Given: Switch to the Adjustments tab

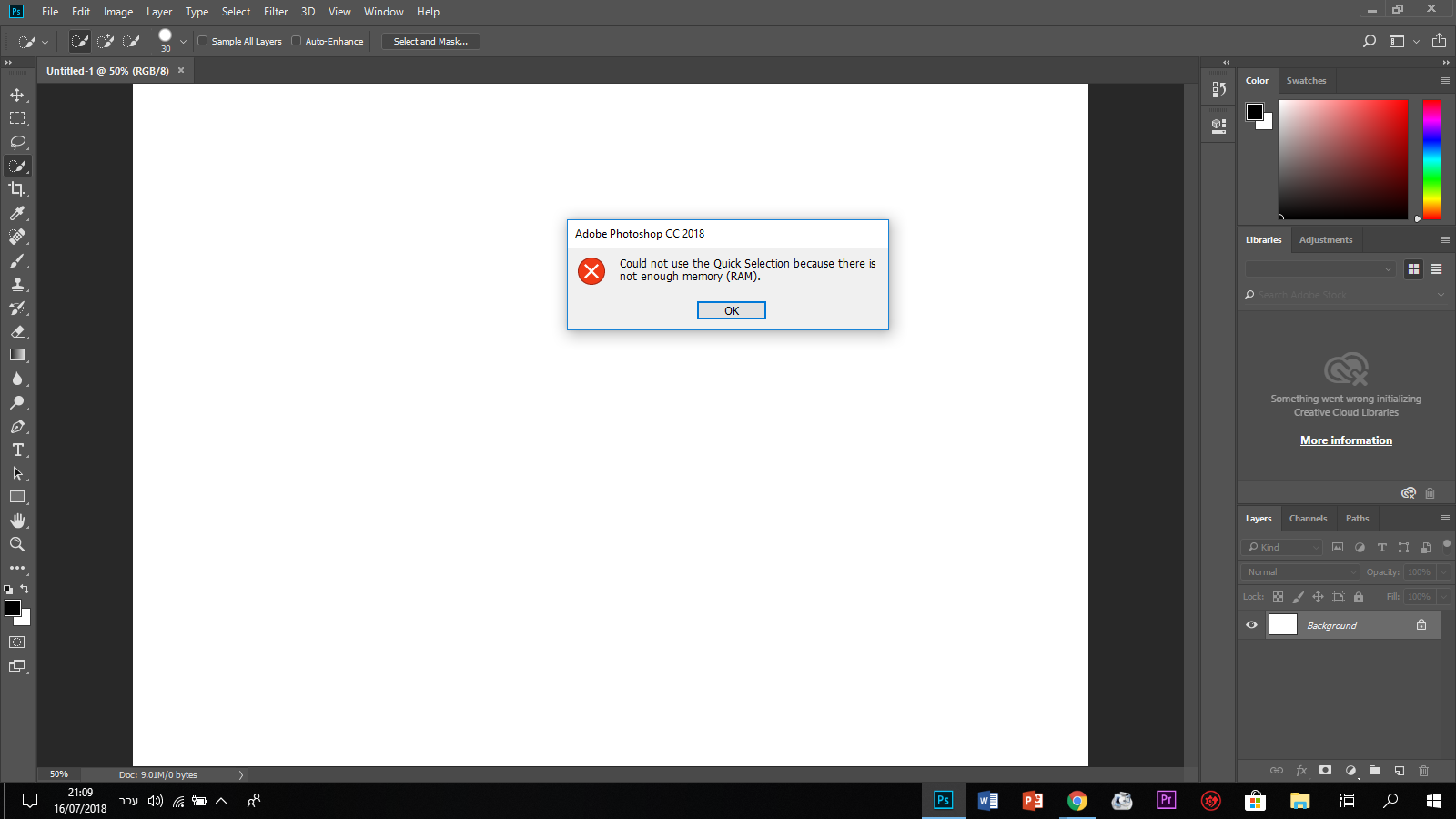Looking at the screenshot, I should 1326,240.
